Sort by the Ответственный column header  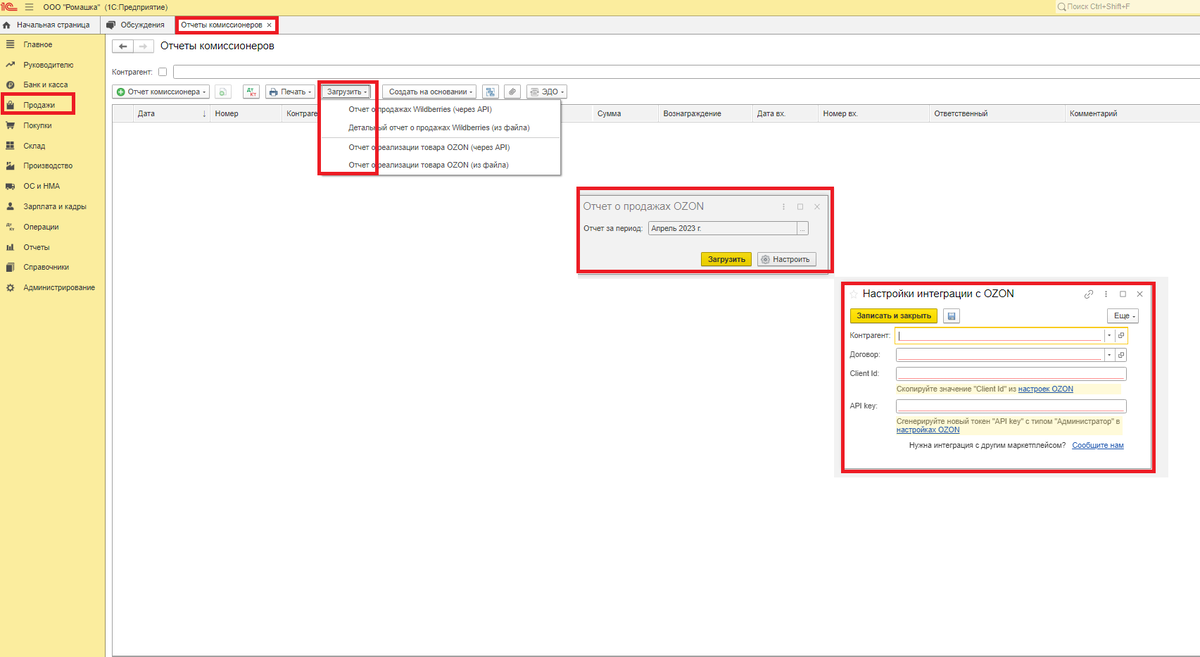tap(961, 114)
